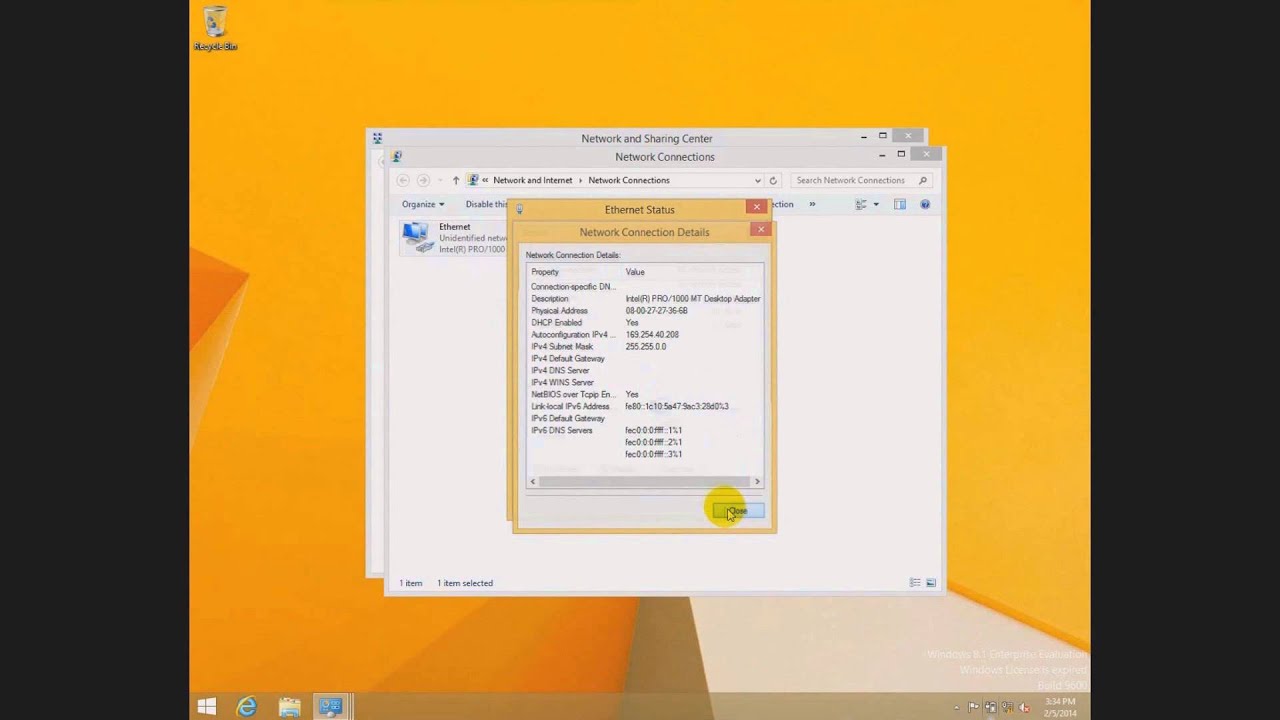Switch to details view icon in status bar
The height and width of the screenshot is (720, 1280).
coord(915,583)
